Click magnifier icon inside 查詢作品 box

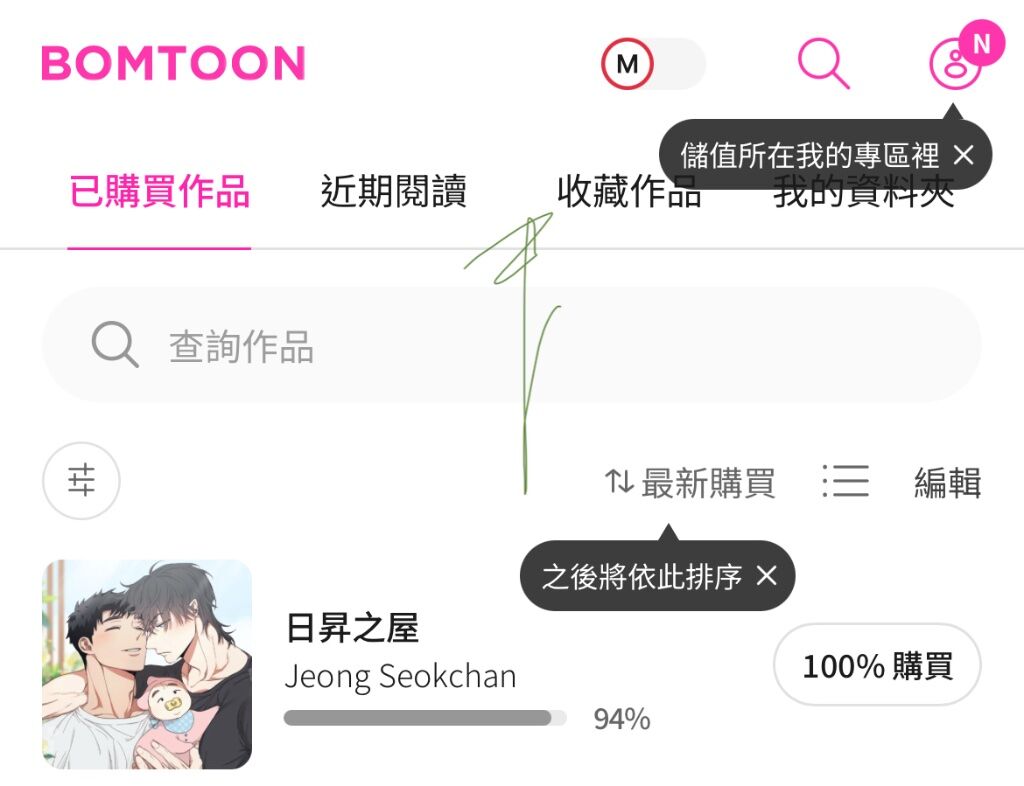[115, 344]
